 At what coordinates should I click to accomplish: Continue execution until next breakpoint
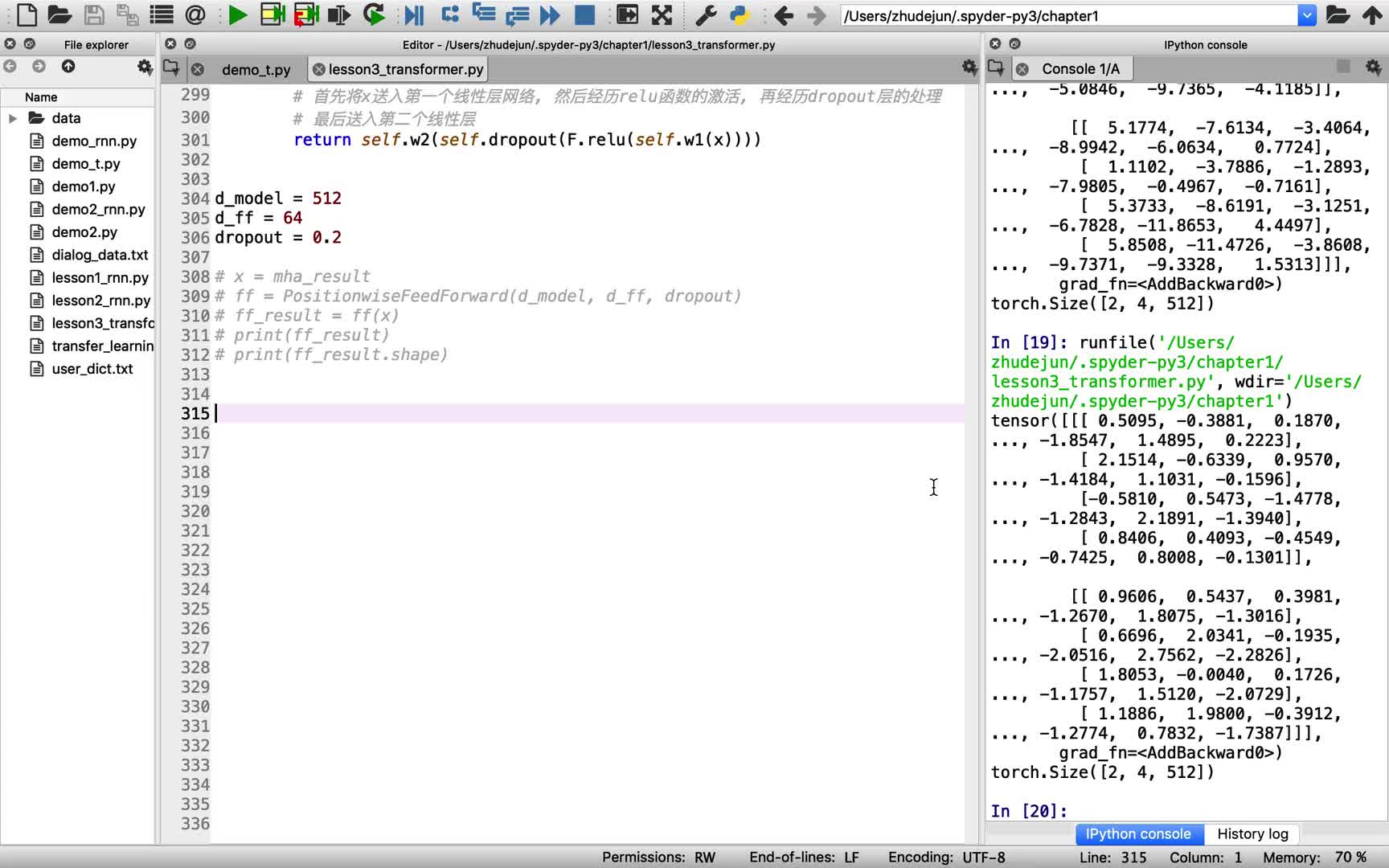click(551, 14)
